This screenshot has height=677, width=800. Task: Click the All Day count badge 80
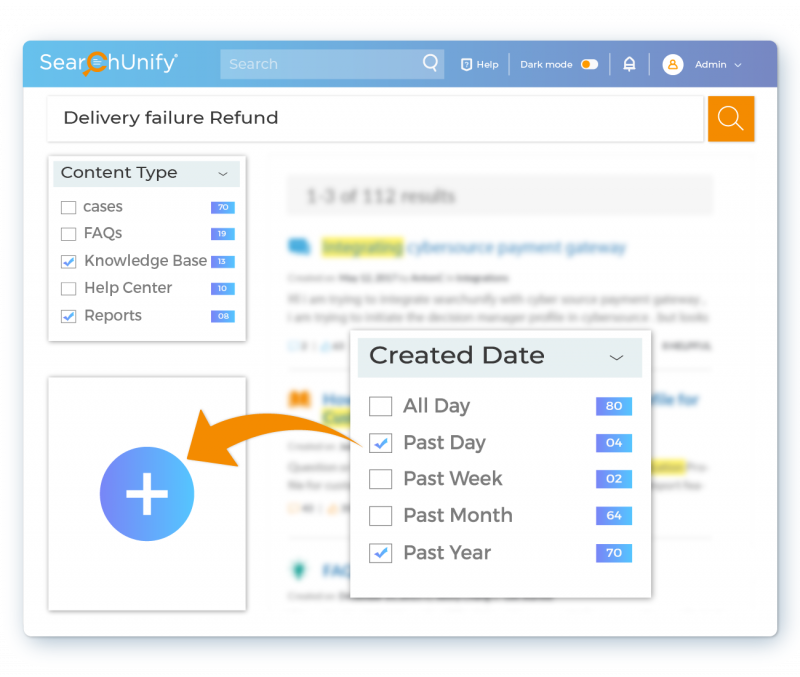[x=614, y=406]
